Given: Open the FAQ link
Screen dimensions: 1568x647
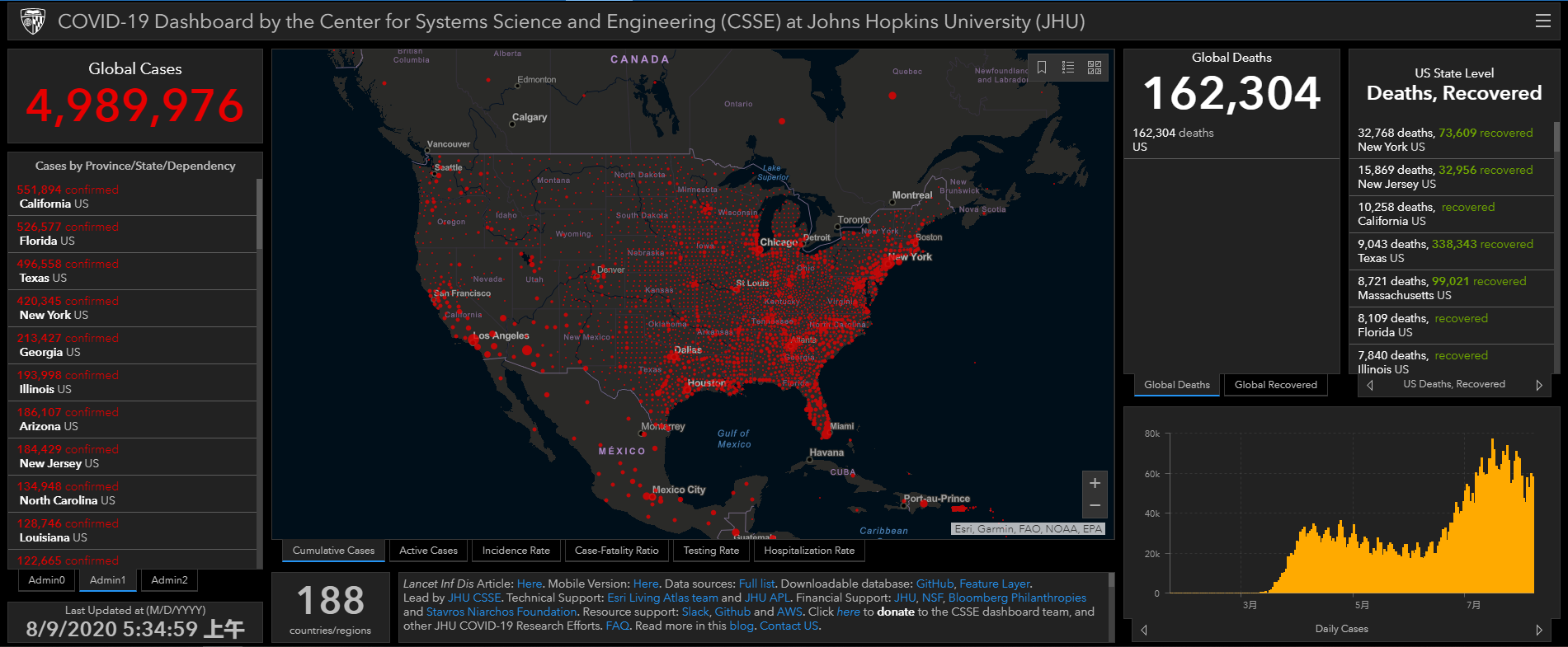Looking at the screenshot, I should [x=617, y=626].
